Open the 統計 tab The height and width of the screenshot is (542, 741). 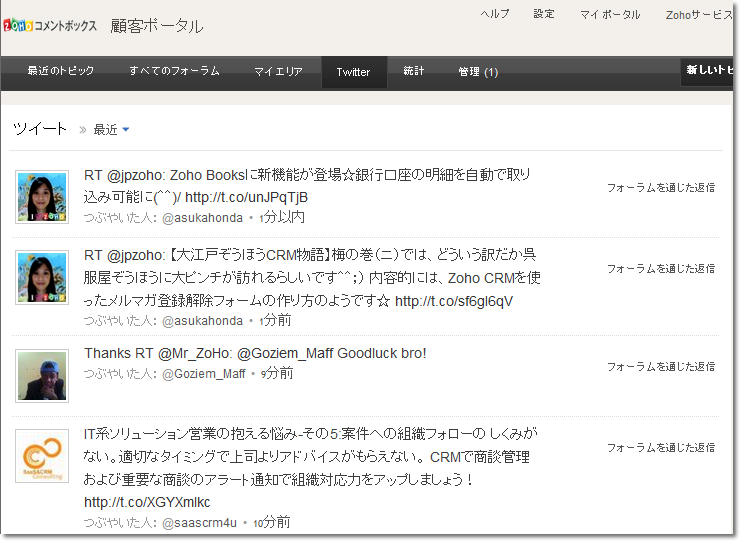pyautogui.click(x=414, y=71)
